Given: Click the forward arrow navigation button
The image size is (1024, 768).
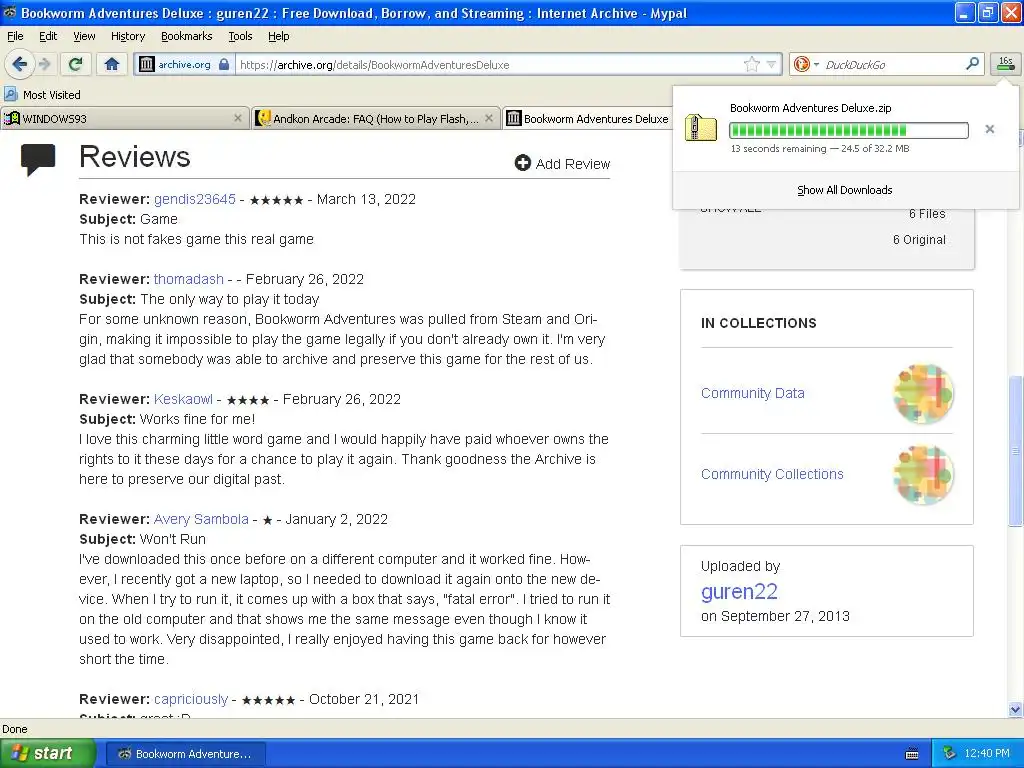Looking at the screenshot, I should pyautogui.click(x=44, y=64).
